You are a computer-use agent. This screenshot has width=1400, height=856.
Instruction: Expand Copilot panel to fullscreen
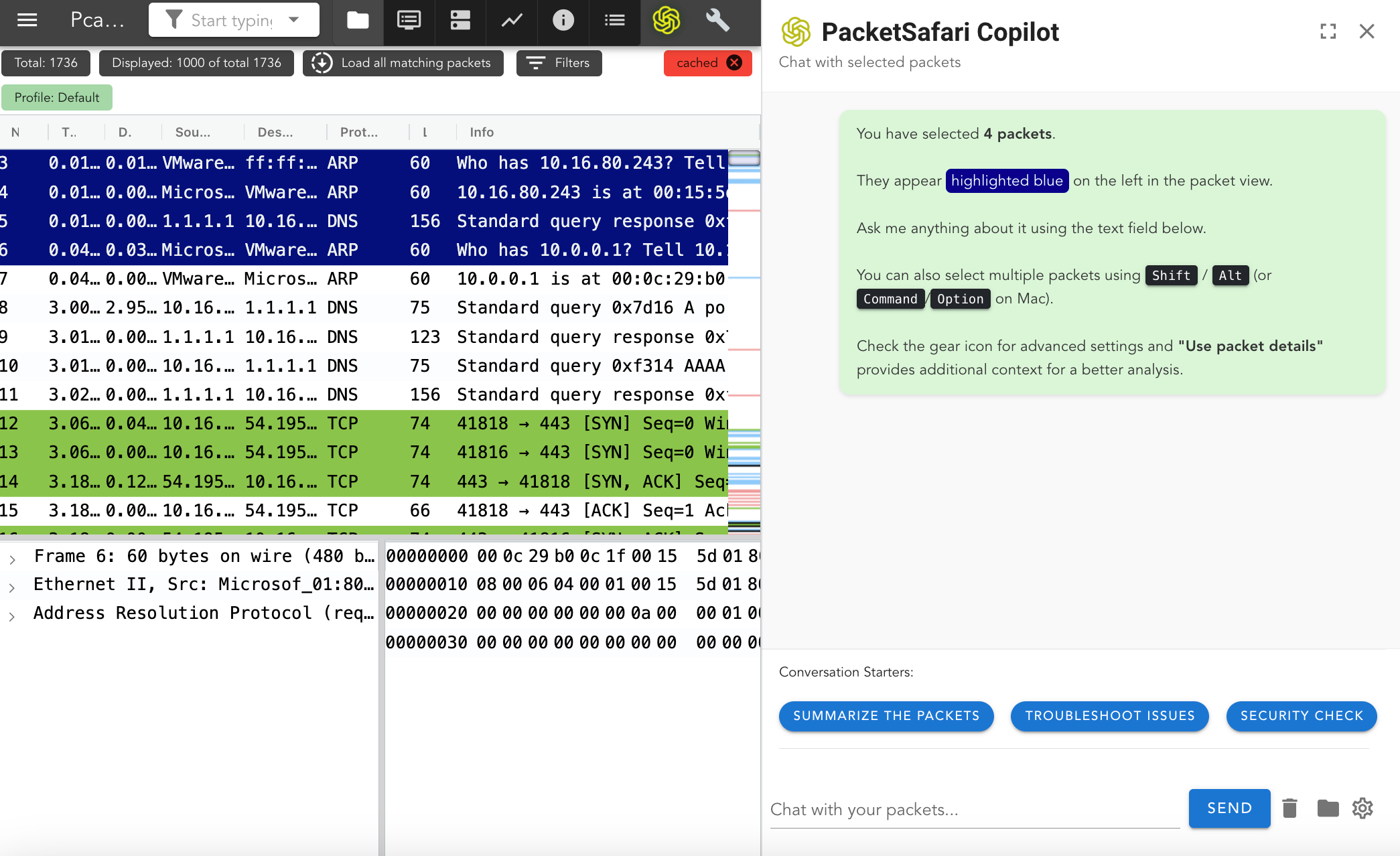coord(1328,31)
